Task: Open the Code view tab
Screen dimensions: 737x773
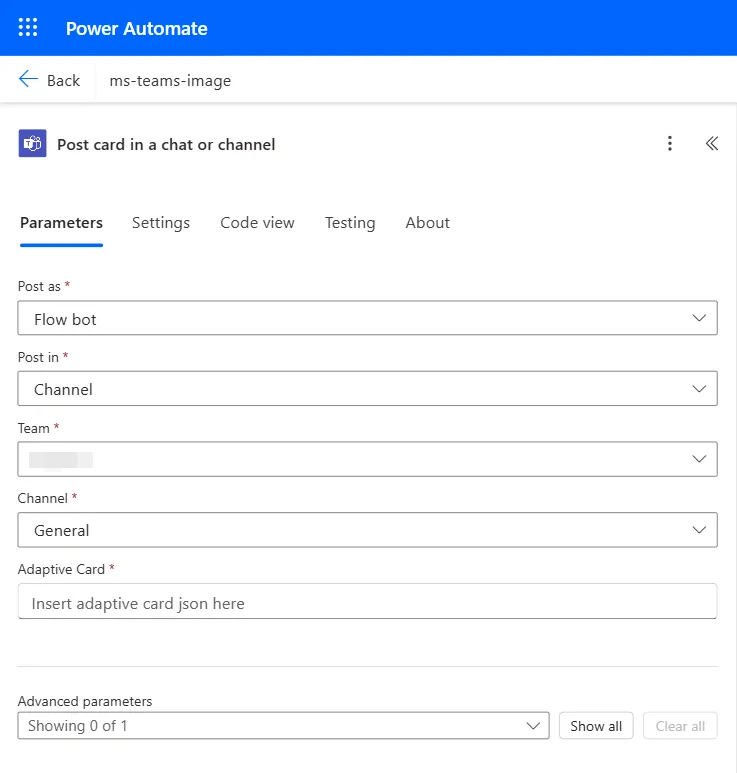Action: [257, 223]
